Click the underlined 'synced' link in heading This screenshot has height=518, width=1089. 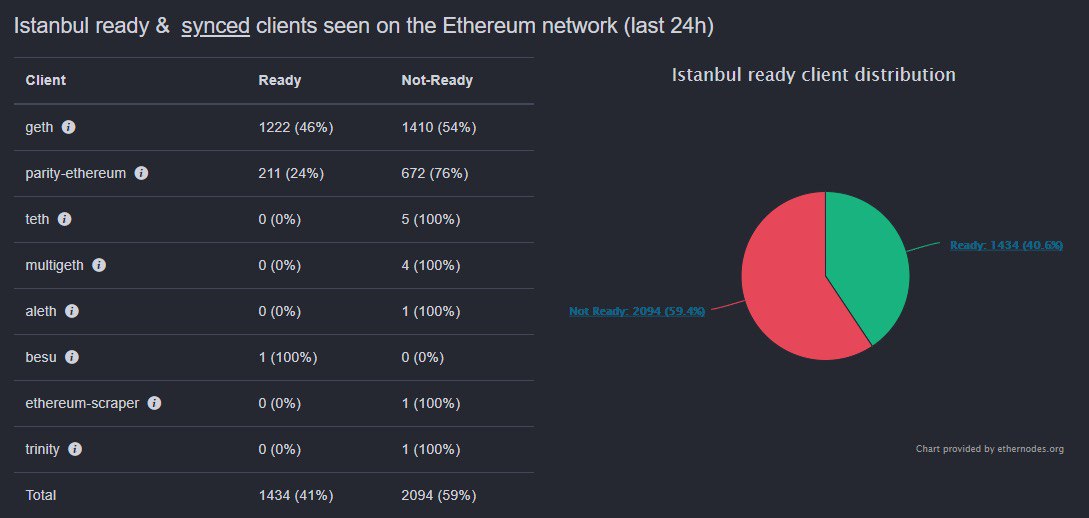[215, 26]
